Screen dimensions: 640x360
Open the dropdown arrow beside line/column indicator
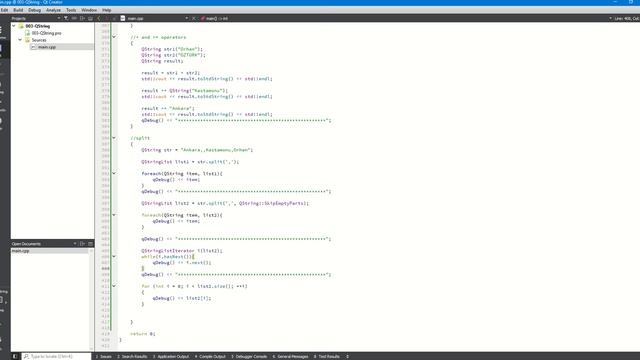[x=611, y=18]
